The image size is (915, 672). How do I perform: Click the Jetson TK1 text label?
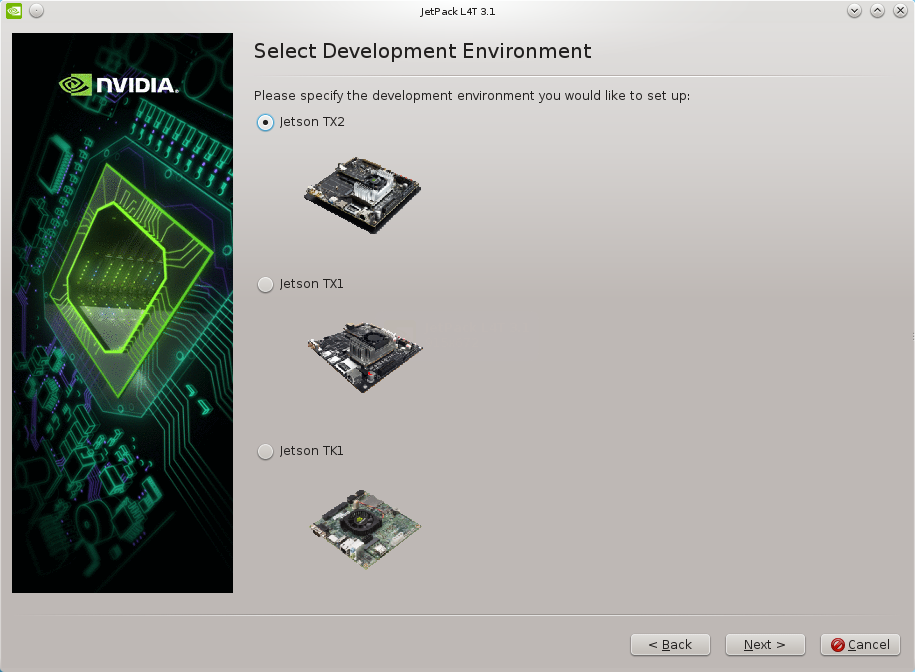(312, 451)
